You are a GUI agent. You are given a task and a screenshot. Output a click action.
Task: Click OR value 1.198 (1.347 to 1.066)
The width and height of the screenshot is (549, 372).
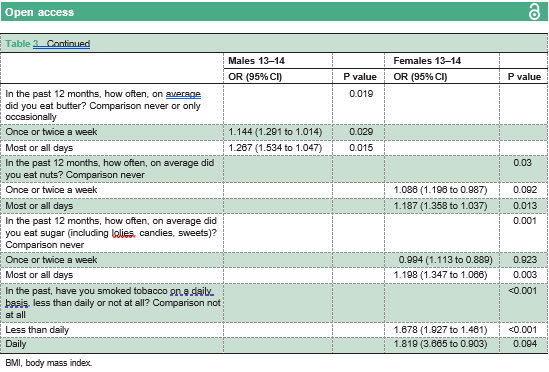click(x=440, y=275)
